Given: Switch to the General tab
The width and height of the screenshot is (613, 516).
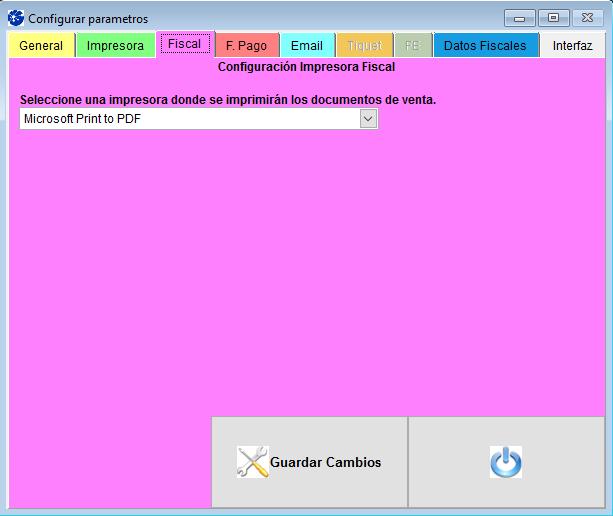Looking at the screenshot, I should pos(41,46).
